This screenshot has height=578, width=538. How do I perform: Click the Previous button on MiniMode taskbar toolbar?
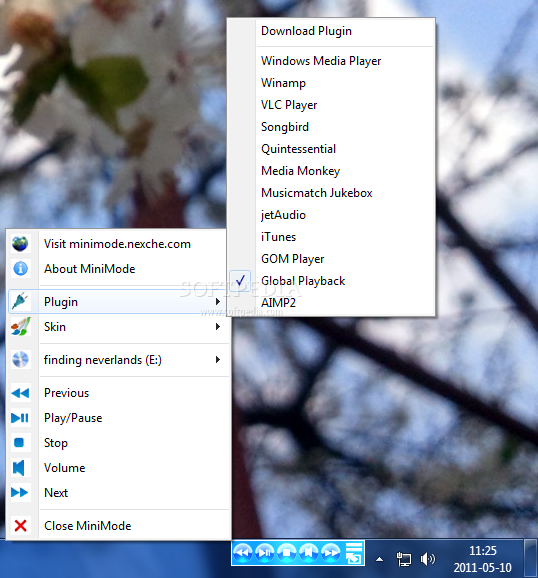(x=243, y=553)
